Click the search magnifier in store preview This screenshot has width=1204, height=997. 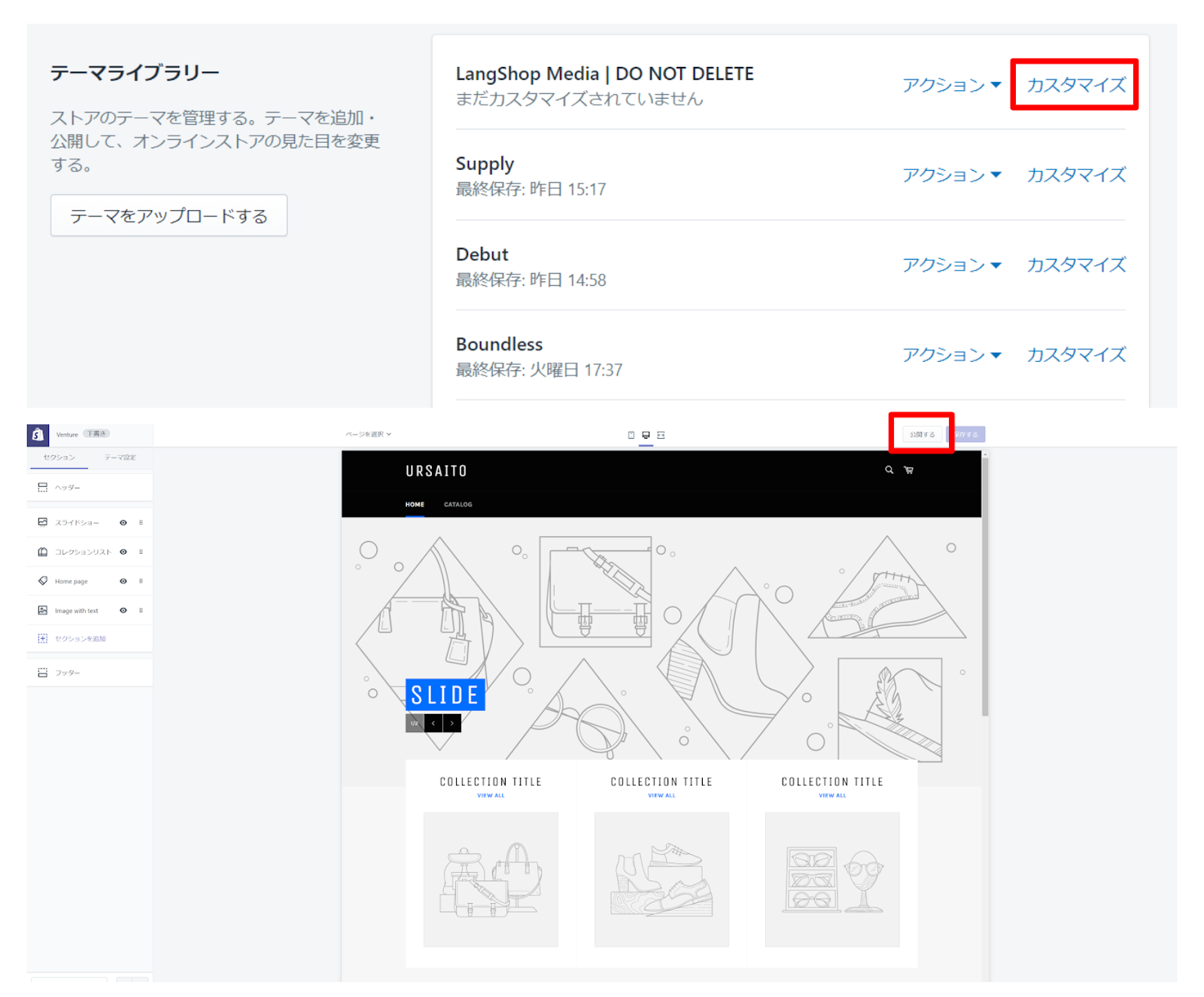[889, 470]
